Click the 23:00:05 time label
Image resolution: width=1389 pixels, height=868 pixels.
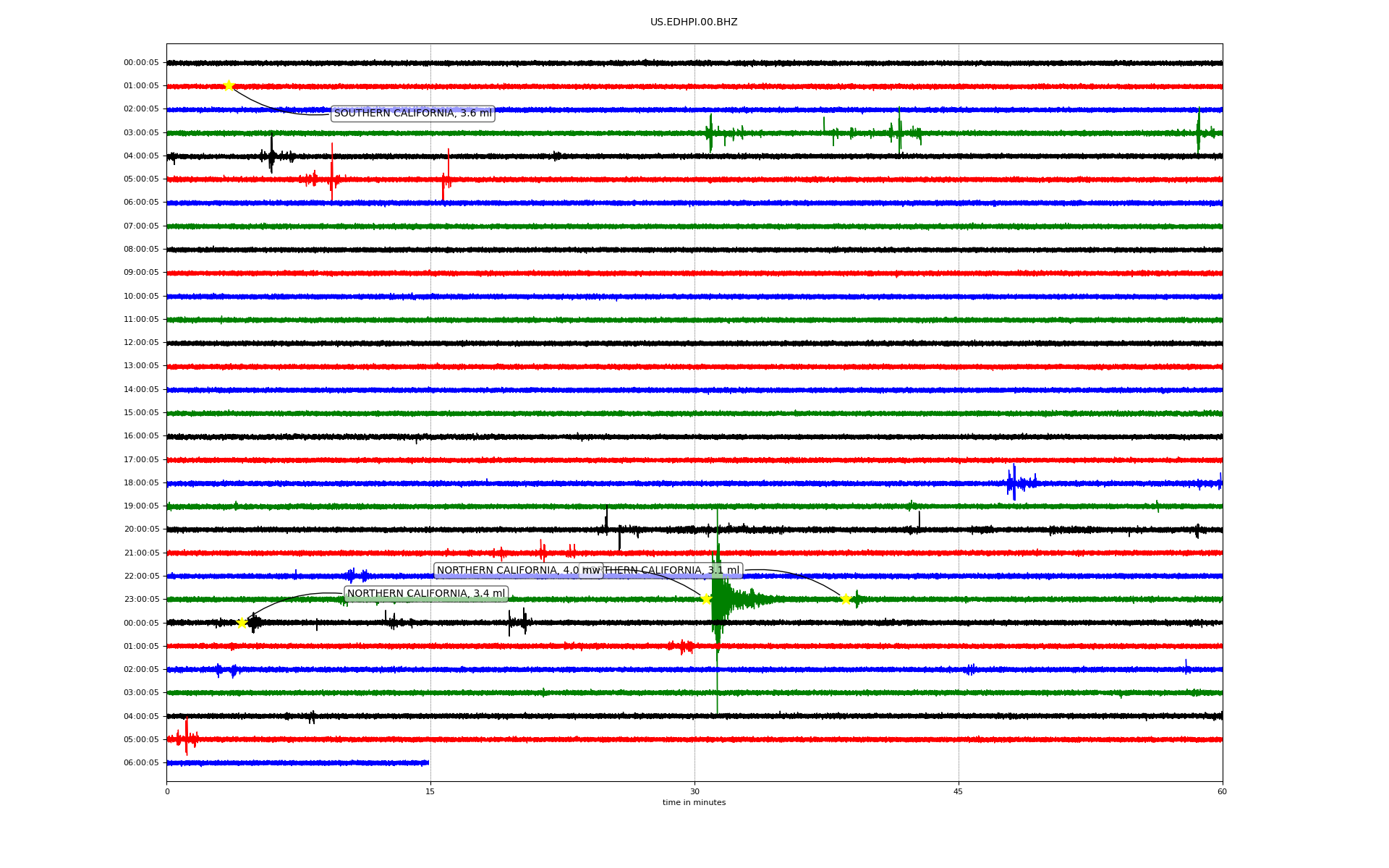point(141,600)
